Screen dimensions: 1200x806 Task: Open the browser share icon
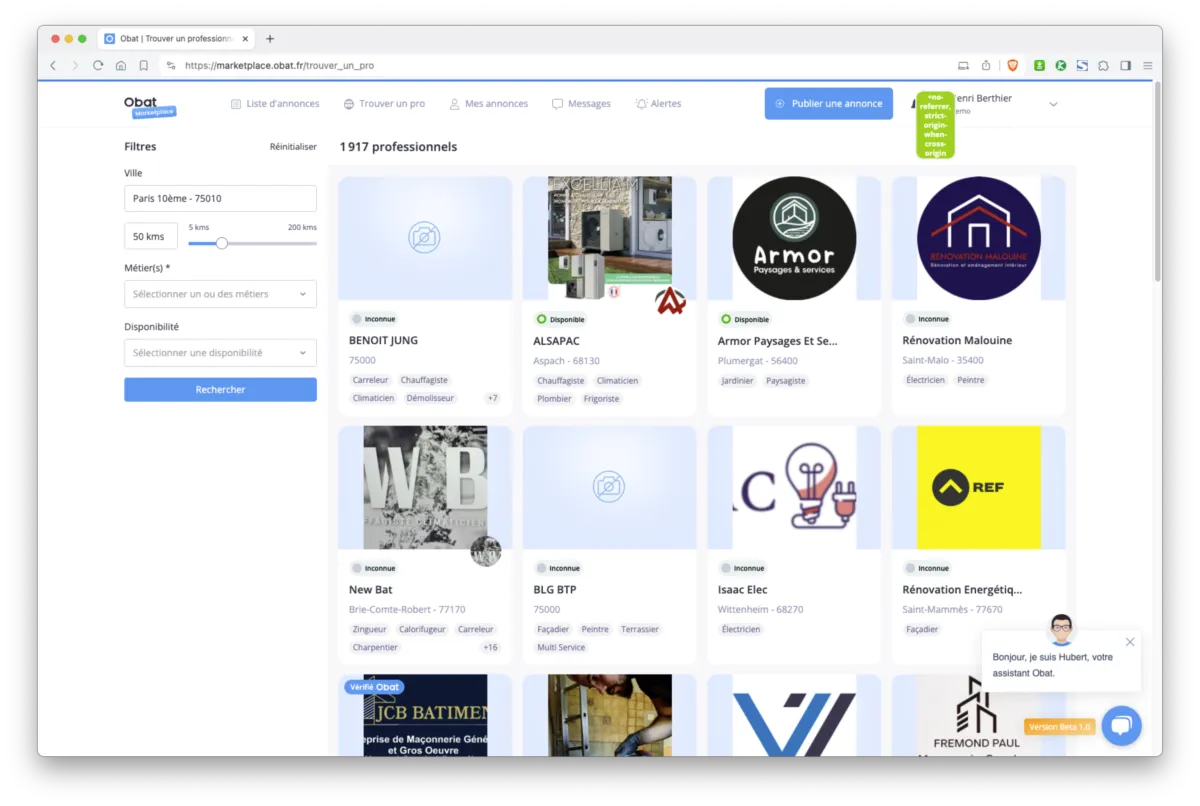[986, 65]
